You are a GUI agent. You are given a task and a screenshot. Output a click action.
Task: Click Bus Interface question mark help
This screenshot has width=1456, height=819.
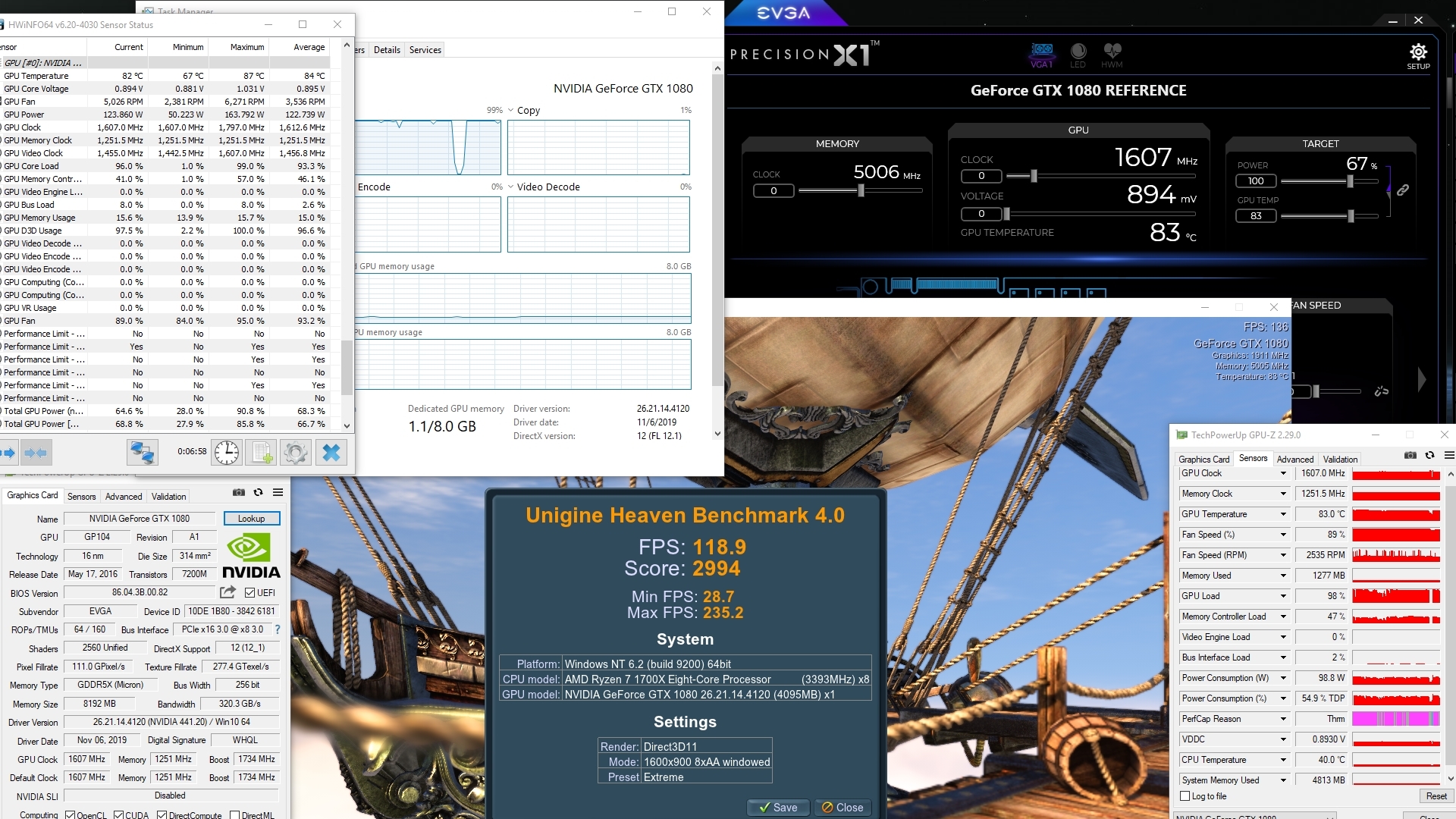277,629
